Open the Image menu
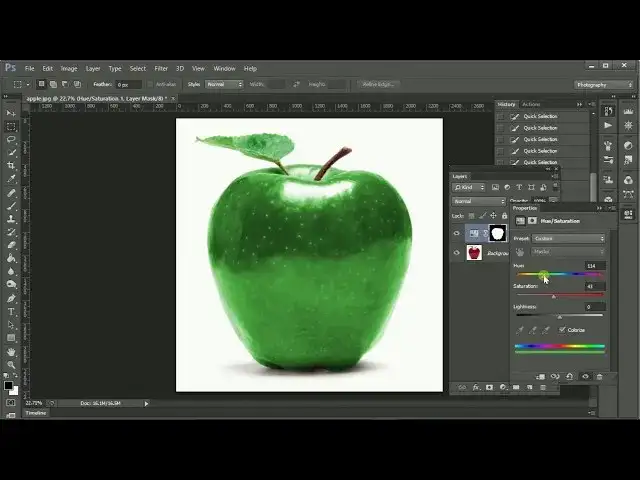The image size is (640, 480). (x=69, y=69)
